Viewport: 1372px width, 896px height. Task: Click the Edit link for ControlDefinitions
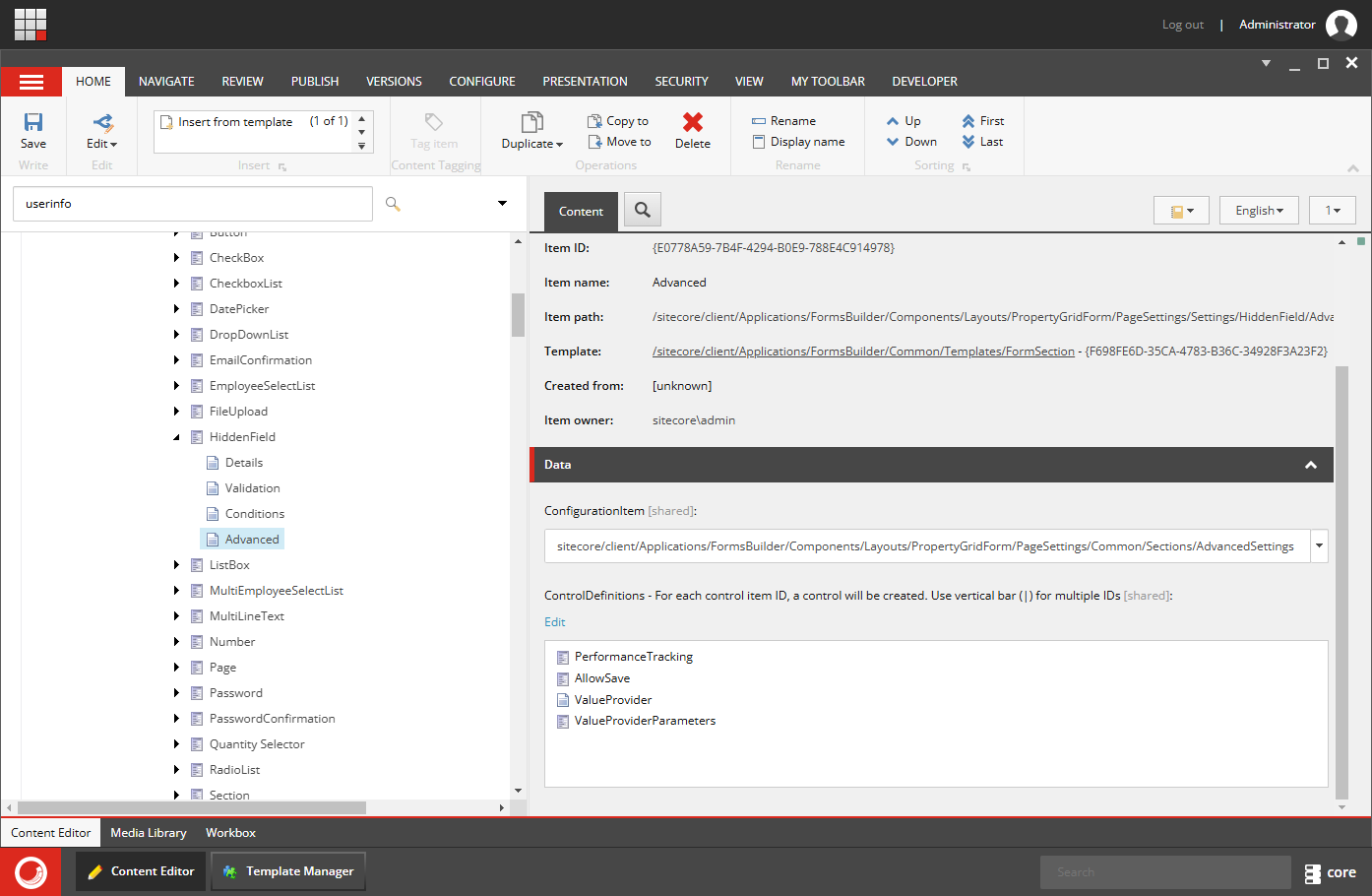pos(555,622)
